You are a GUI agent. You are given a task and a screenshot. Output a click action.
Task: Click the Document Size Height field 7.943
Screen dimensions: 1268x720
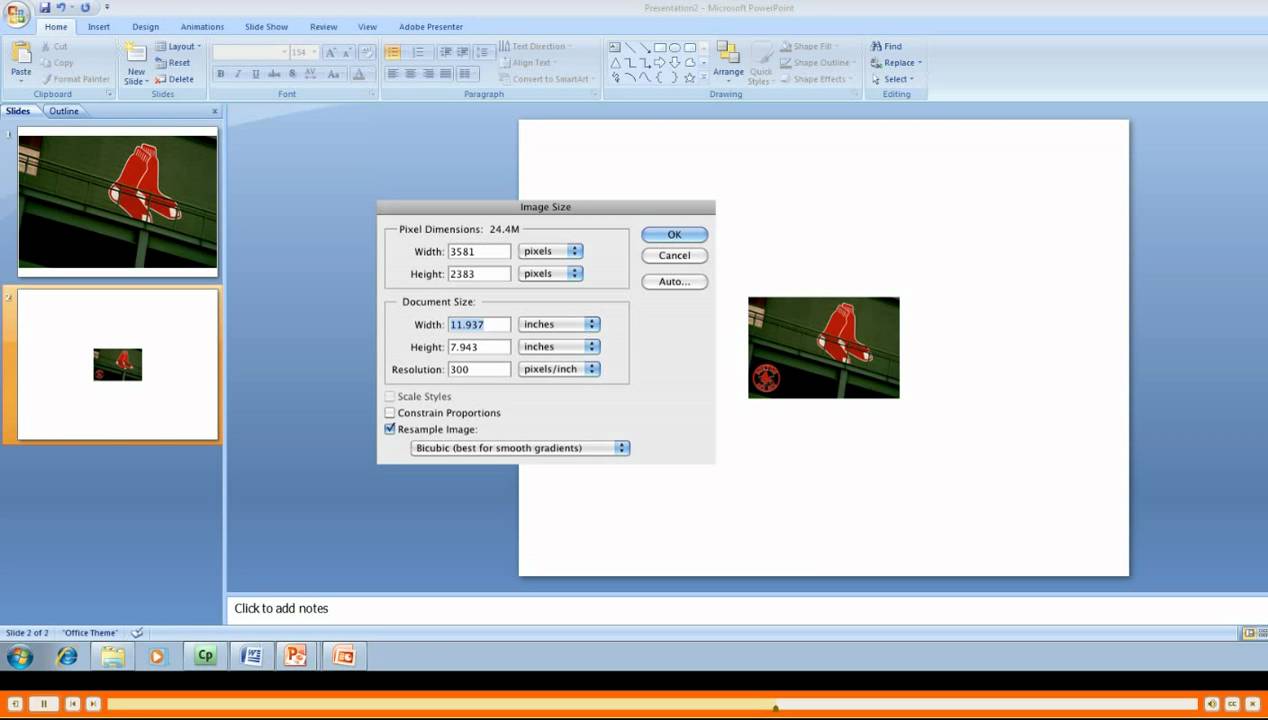point(479,346)
